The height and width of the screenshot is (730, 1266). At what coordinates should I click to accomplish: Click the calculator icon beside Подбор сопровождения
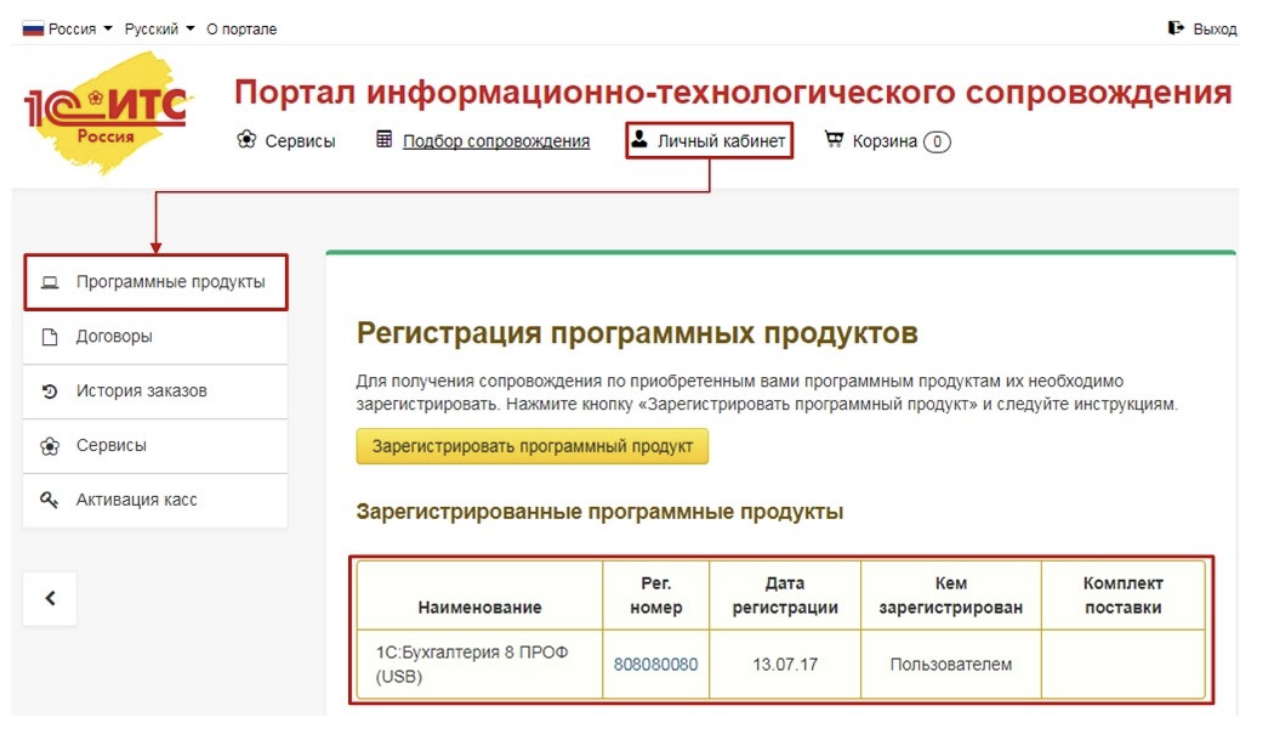pyautogui.click(x=384, y=140)
